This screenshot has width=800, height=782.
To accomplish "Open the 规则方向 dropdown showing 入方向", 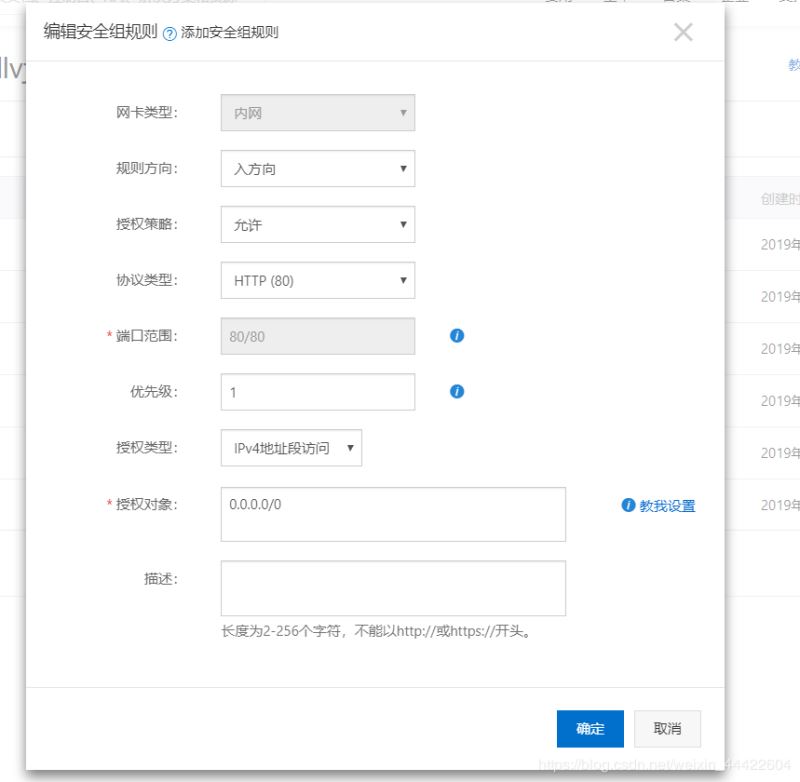I will pos(317,168).
